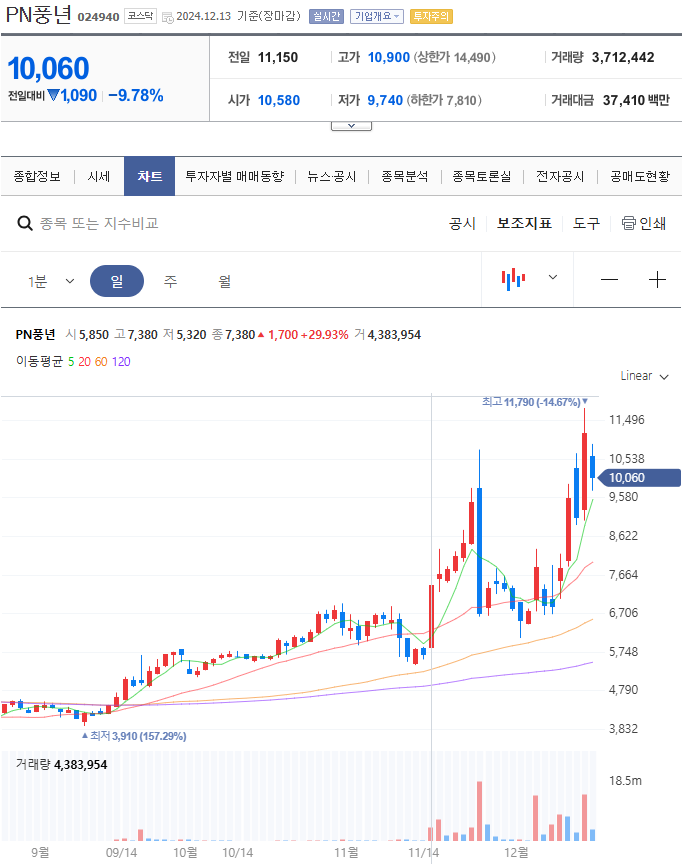Click the 공시 chart option
This screenshot has width=682, height=864.
click(x=462, y=223)
